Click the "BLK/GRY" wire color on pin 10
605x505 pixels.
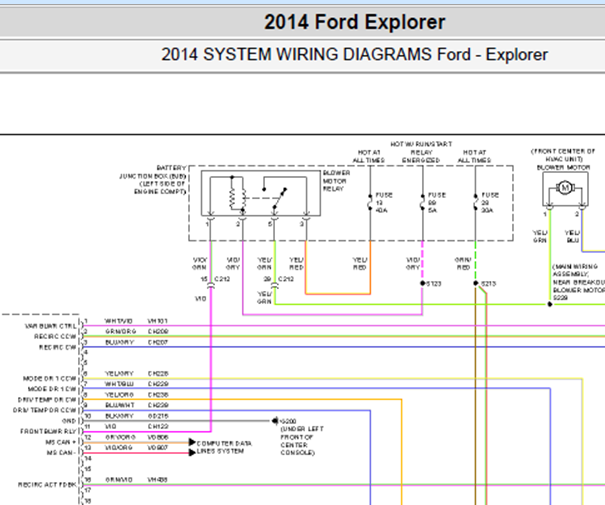pyautogui.click(x=119, y=416)
